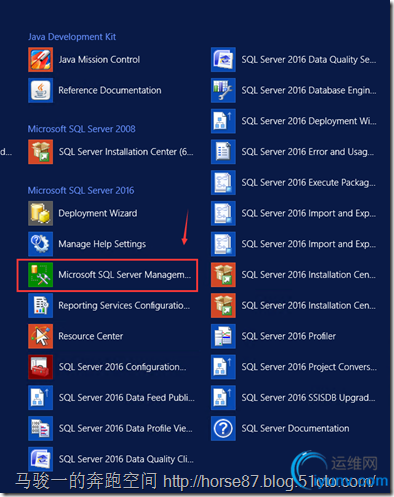This screenshot has width=394, height=497.
Task: Open SQL Server 2016 Error and Usage Reporting
Action: pyautogui.click(x=292, y=152)
